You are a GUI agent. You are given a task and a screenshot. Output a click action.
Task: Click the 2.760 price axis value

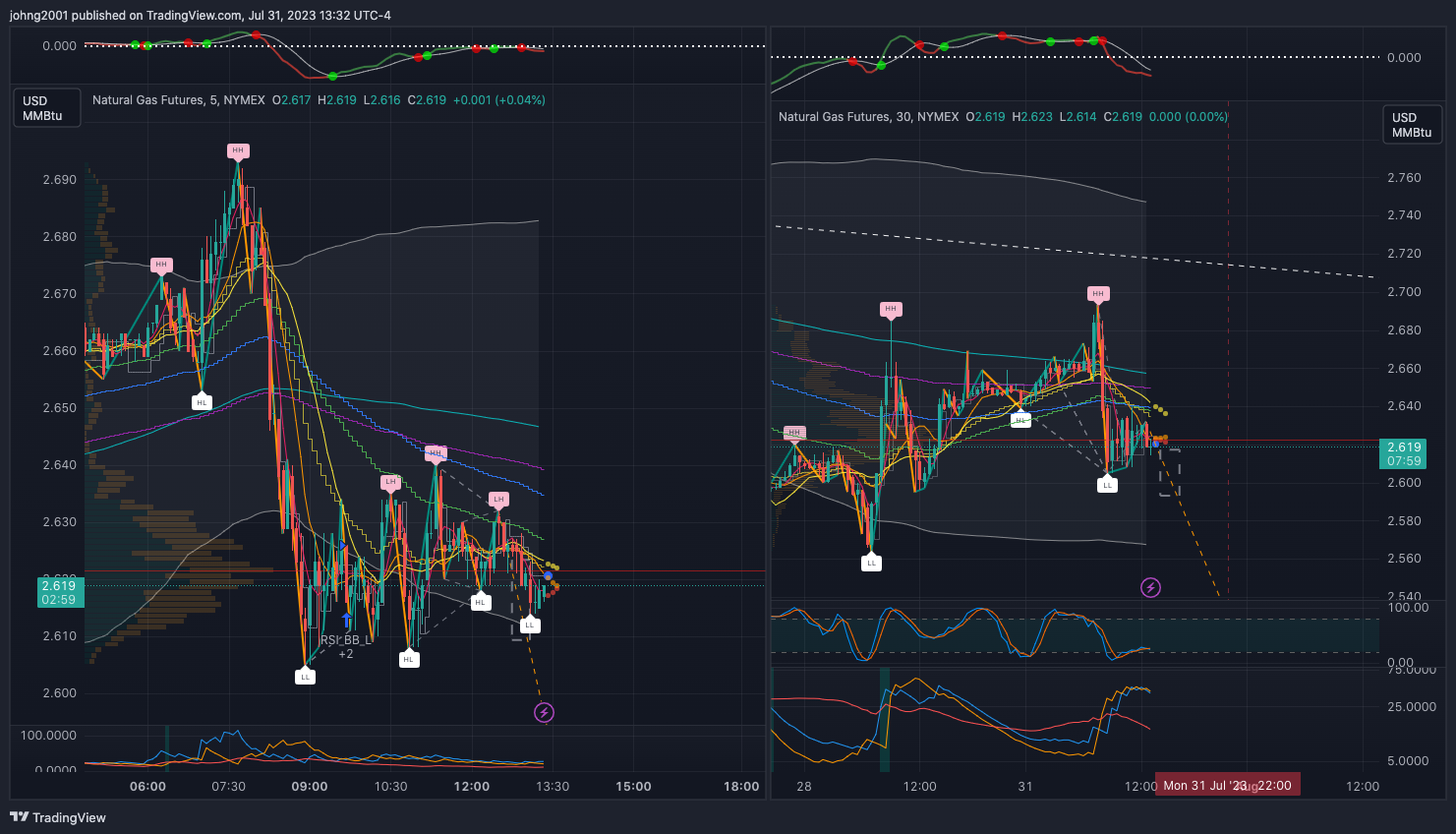click(x=1404, y=178)
